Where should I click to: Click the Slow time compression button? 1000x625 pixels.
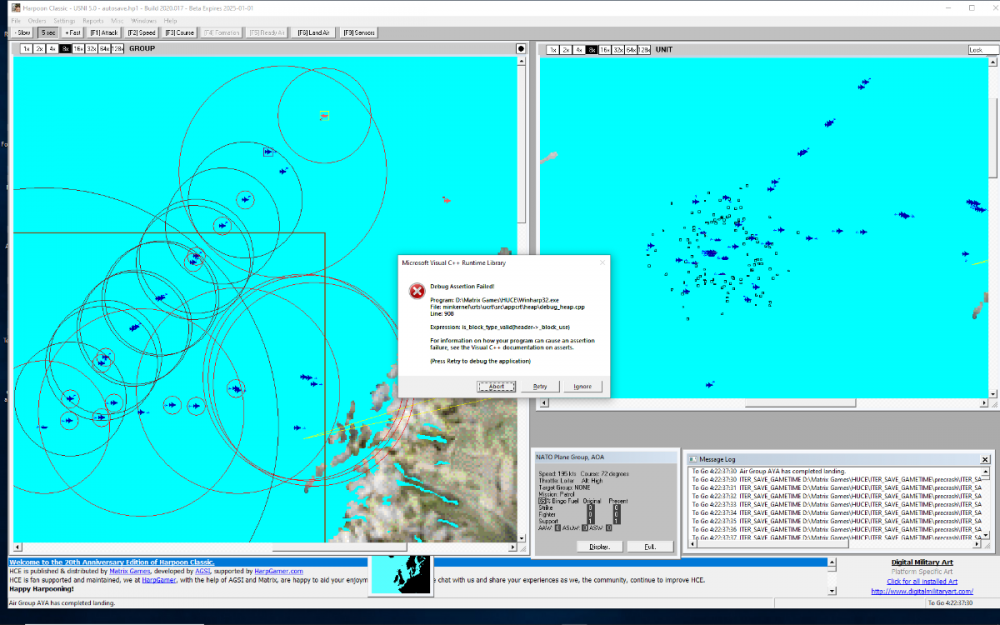pos(22,33)
